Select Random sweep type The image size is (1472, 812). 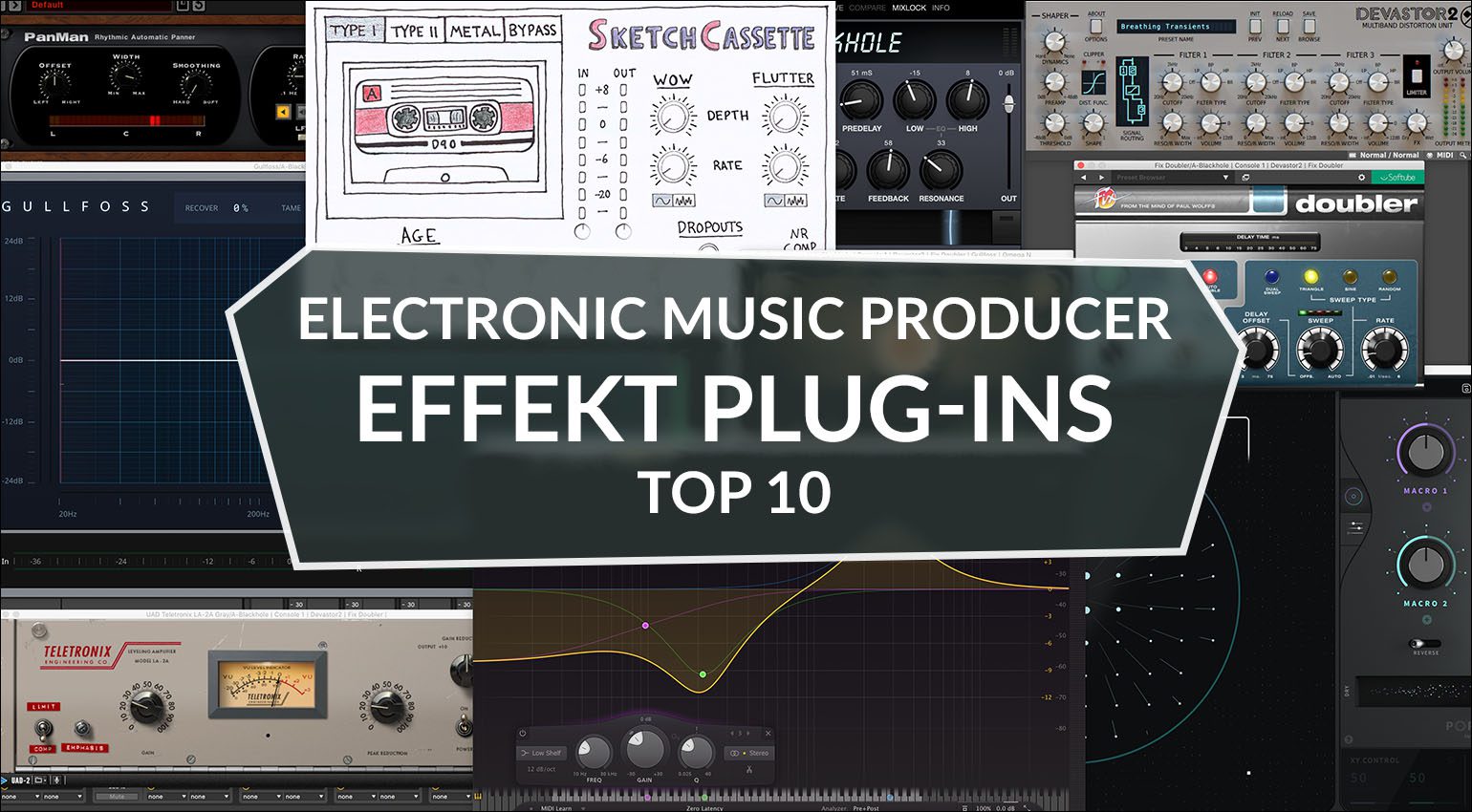[x=1389, y=277]
